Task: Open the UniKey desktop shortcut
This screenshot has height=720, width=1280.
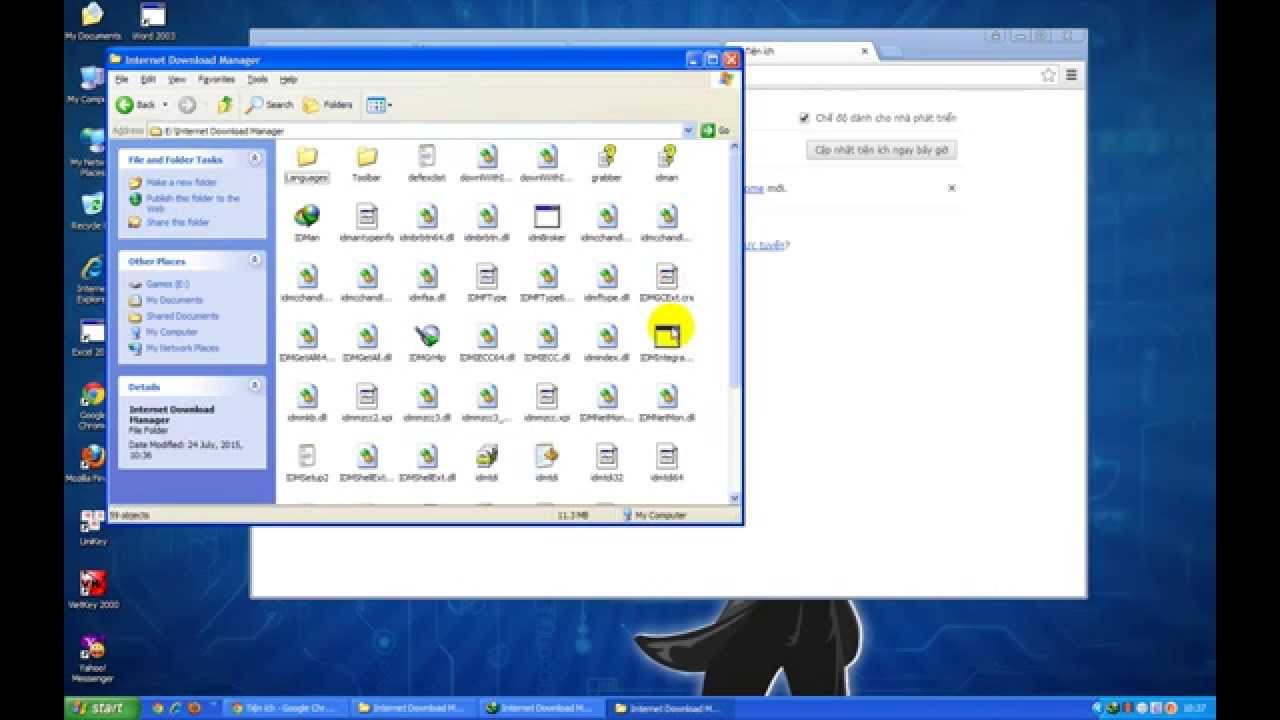Action: tap(92, 528)
